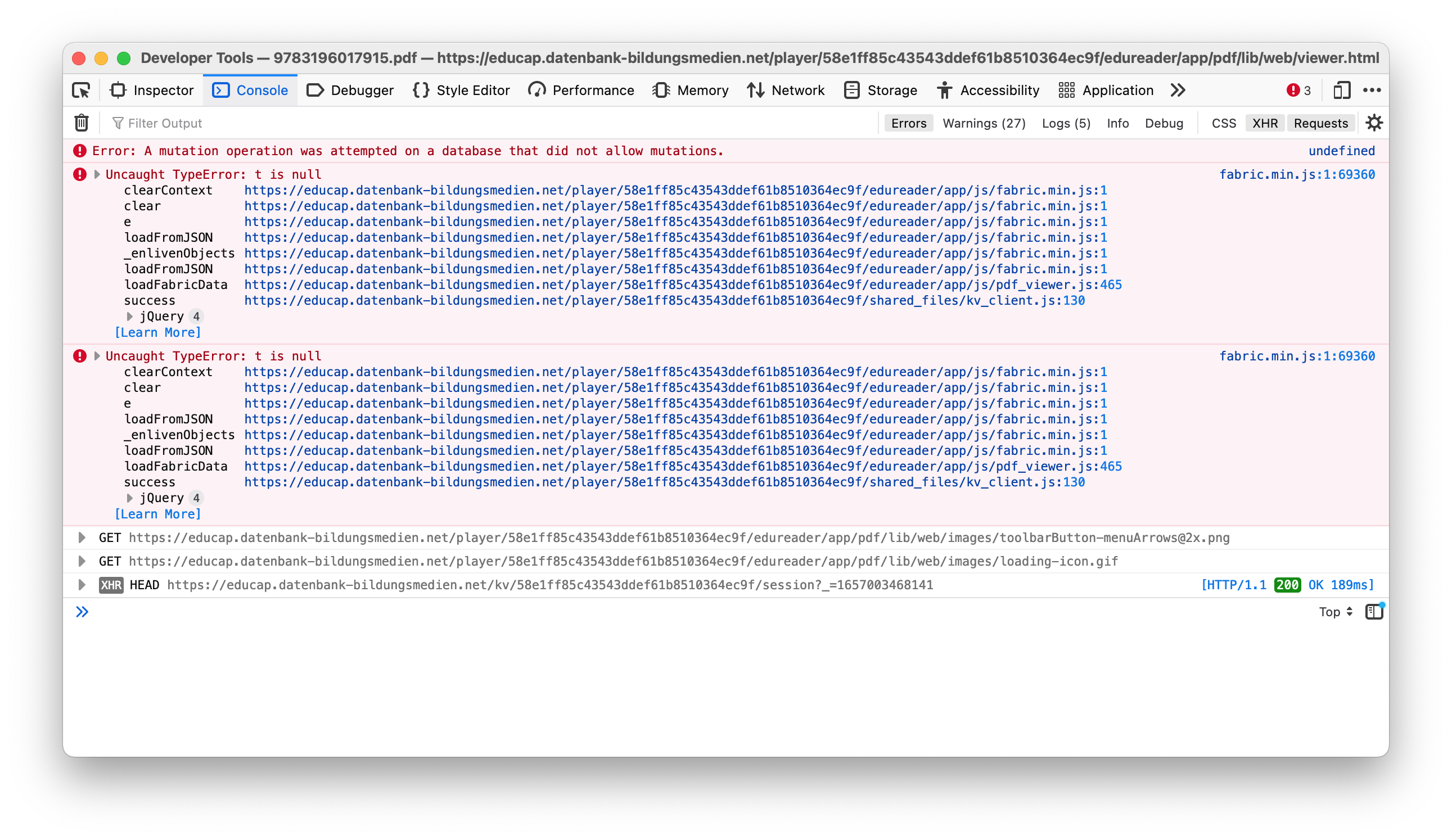This screenshot has height=840, width=1452.
Task: Click the undefined source link
Action: pyautogui.click(x=1341, y=151)
